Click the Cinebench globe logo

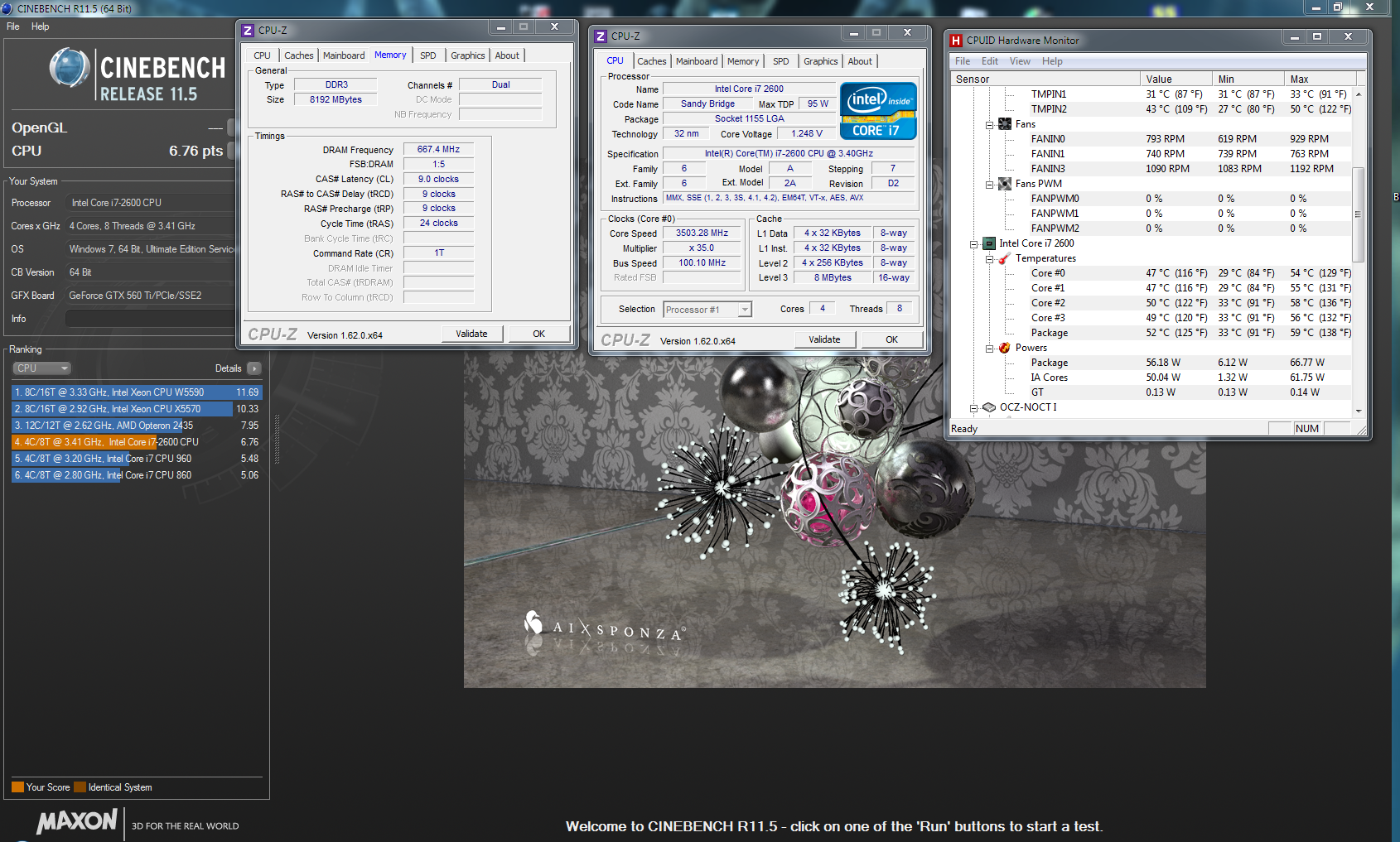point(70,68)
